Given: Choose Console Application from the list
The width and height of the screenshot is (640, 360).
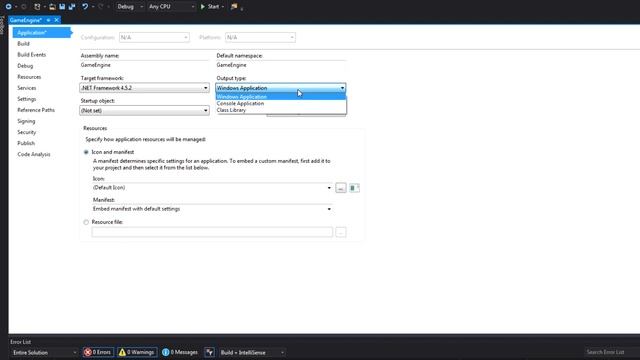Looking at the screenshot, I should [x=281, y=104].
